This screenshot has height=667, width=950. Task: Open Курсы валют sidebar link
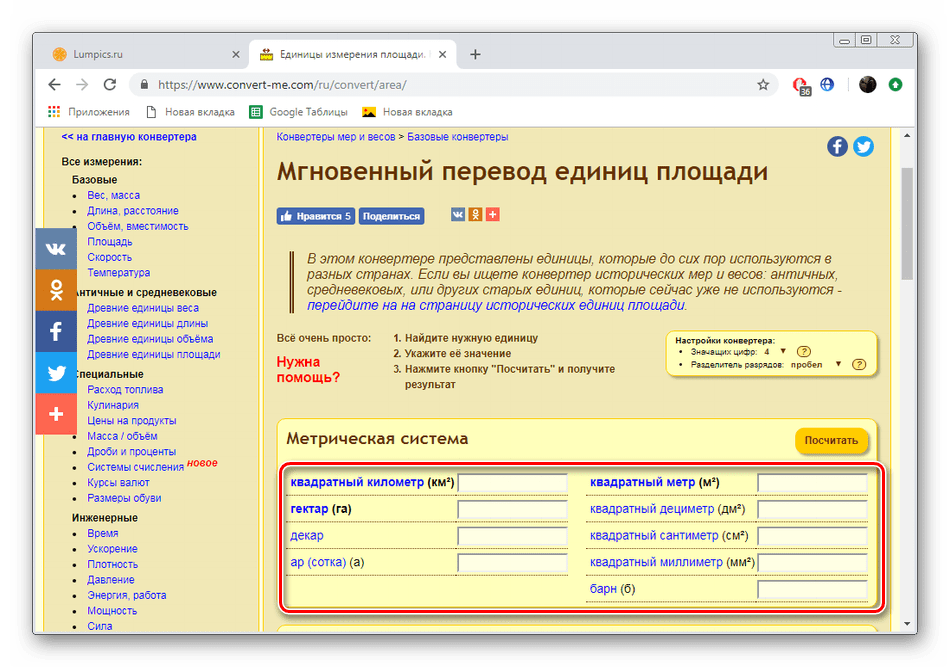118,482
